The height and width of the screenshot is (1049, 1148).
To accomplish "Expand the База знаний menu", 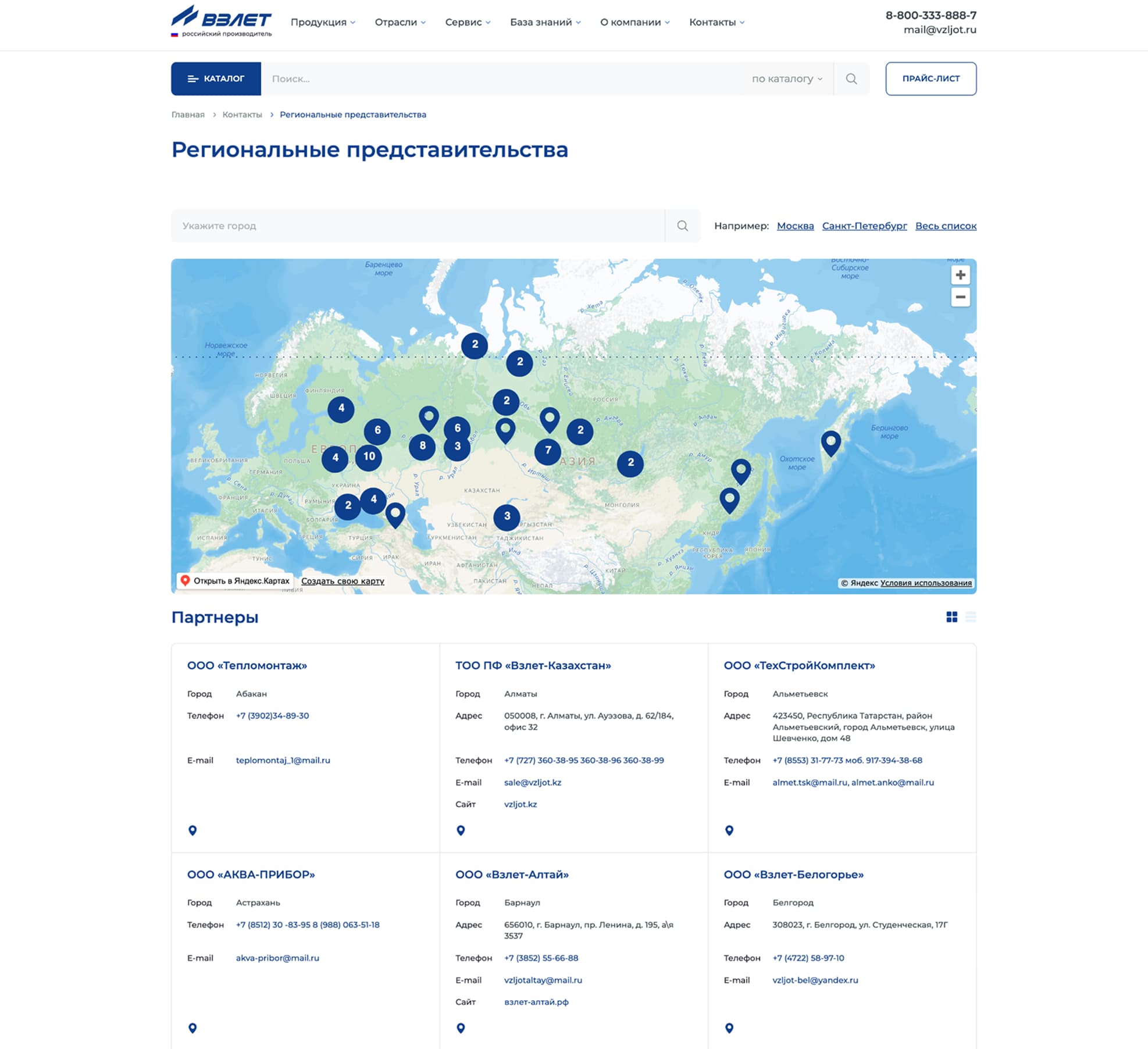I will click(545, 22).
